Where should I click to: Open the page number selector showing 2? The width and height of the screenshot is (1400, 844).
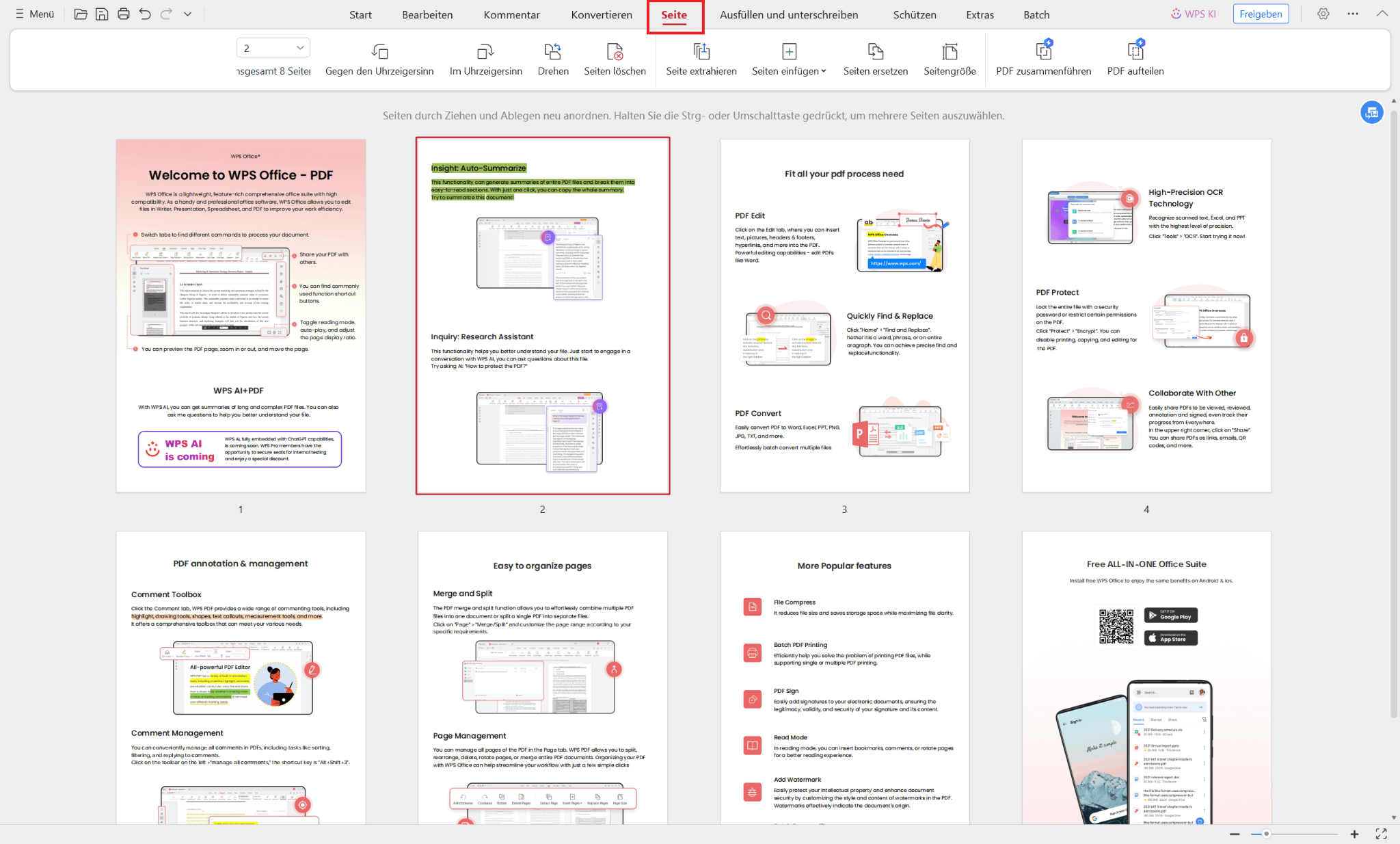(x=273, y=47)
